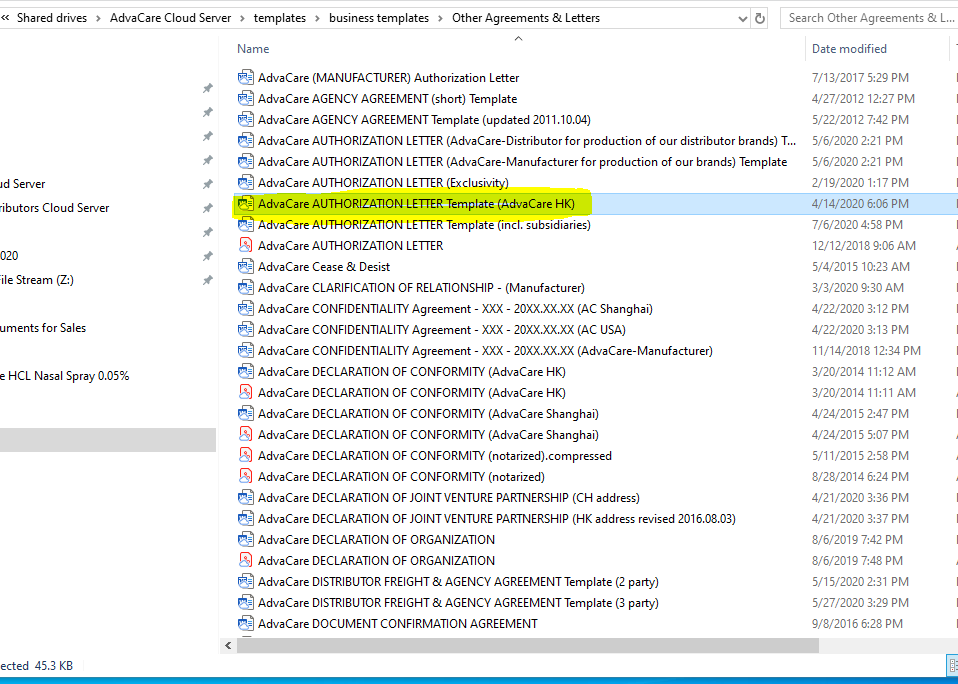Select the Word icon of DECLARATION OF ORGANIZATION

[245, 539]
